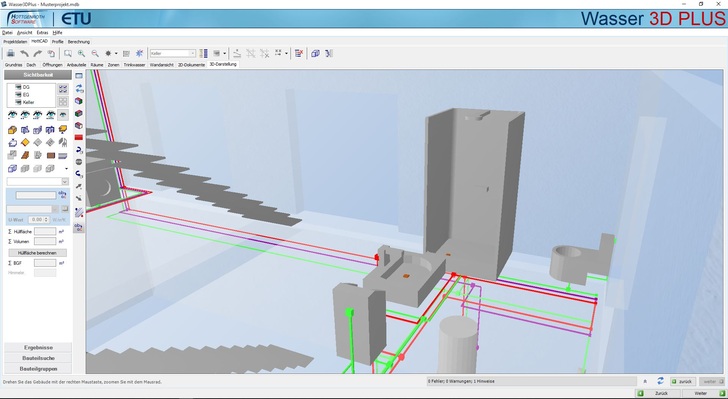The height and width of the screenshot is (399, 728).
Task: Click the Hüllfläche value field
Action: click(x=45, y=231)
